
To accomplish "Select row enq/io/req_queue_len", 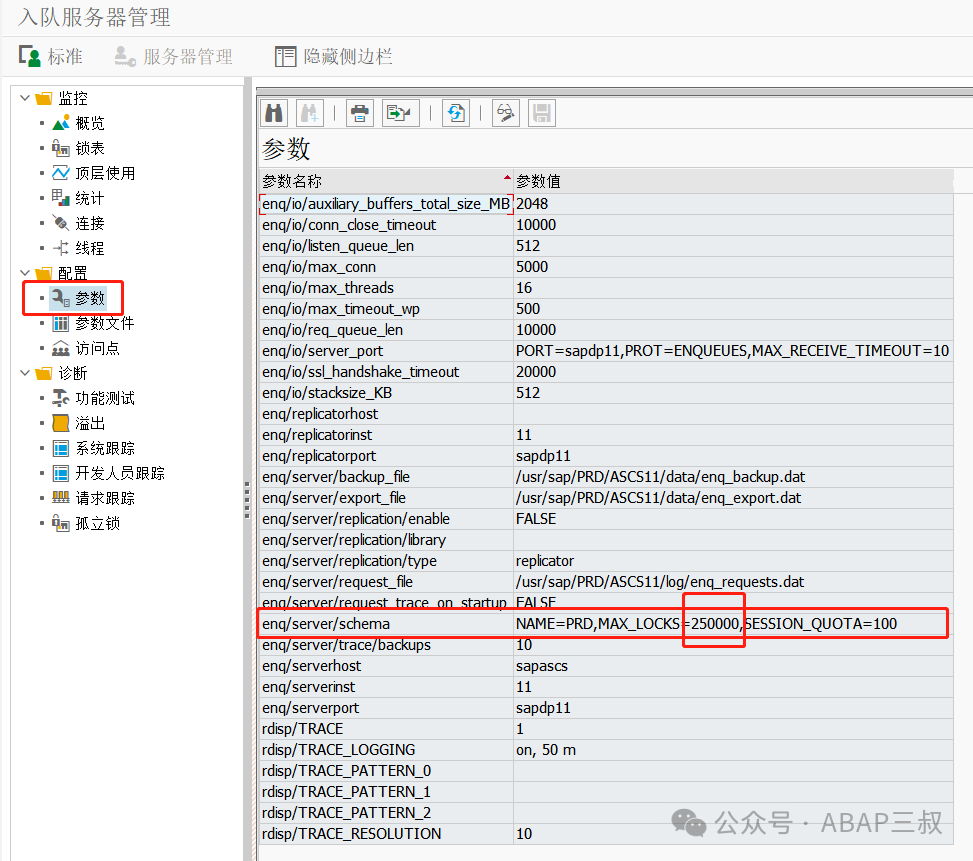I will click(606, 330).
